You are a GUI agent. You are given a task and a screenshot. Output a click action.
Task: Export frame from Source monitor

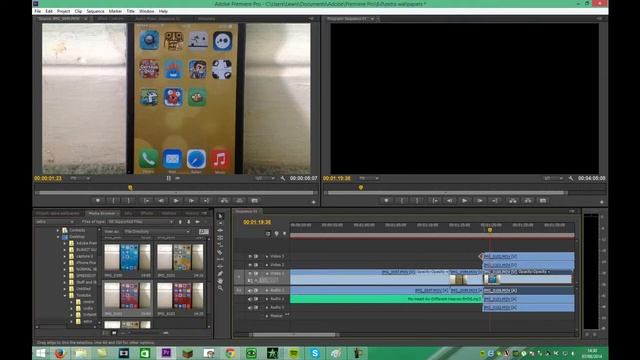click(255, 200)
